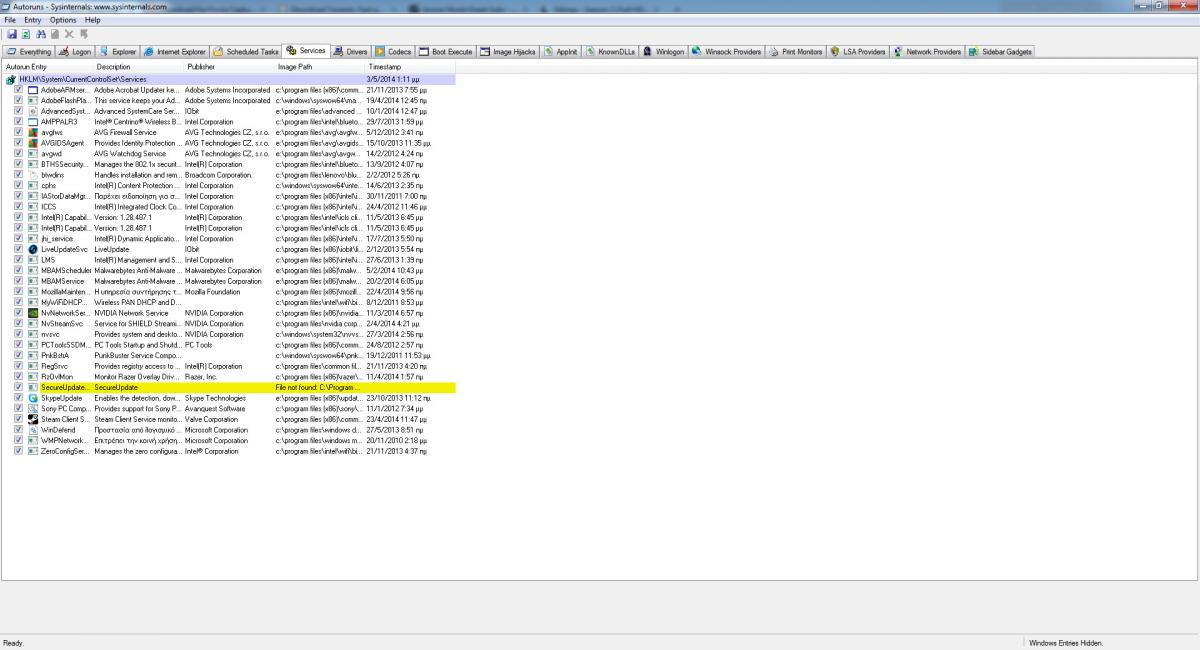Click the NvNetworkService NVIDIA icon
This screenshot has height=650, width=1200.
(33, 313)
